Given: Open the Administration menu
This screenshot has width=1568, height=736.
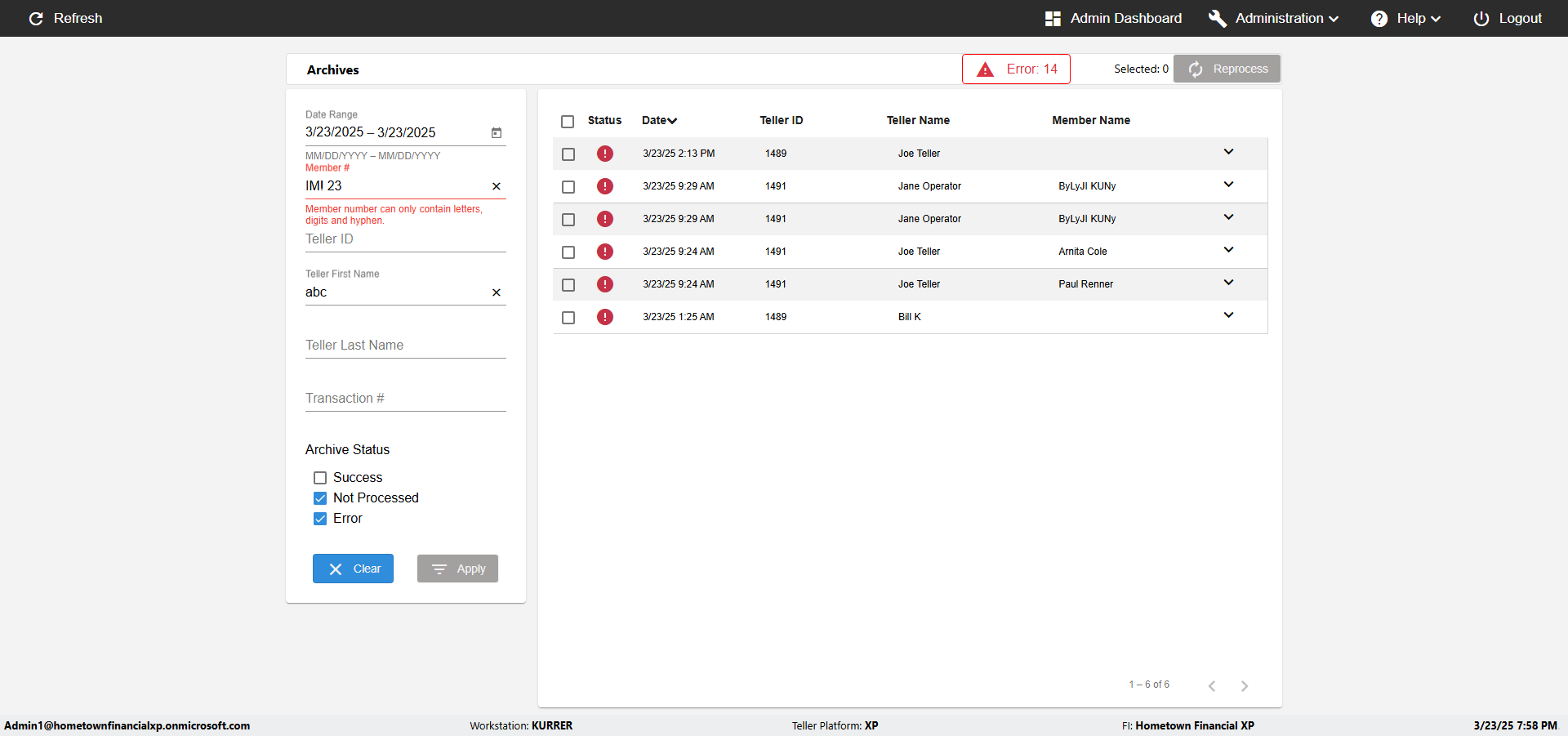Looking at the screenshot, I should 1278,18.
